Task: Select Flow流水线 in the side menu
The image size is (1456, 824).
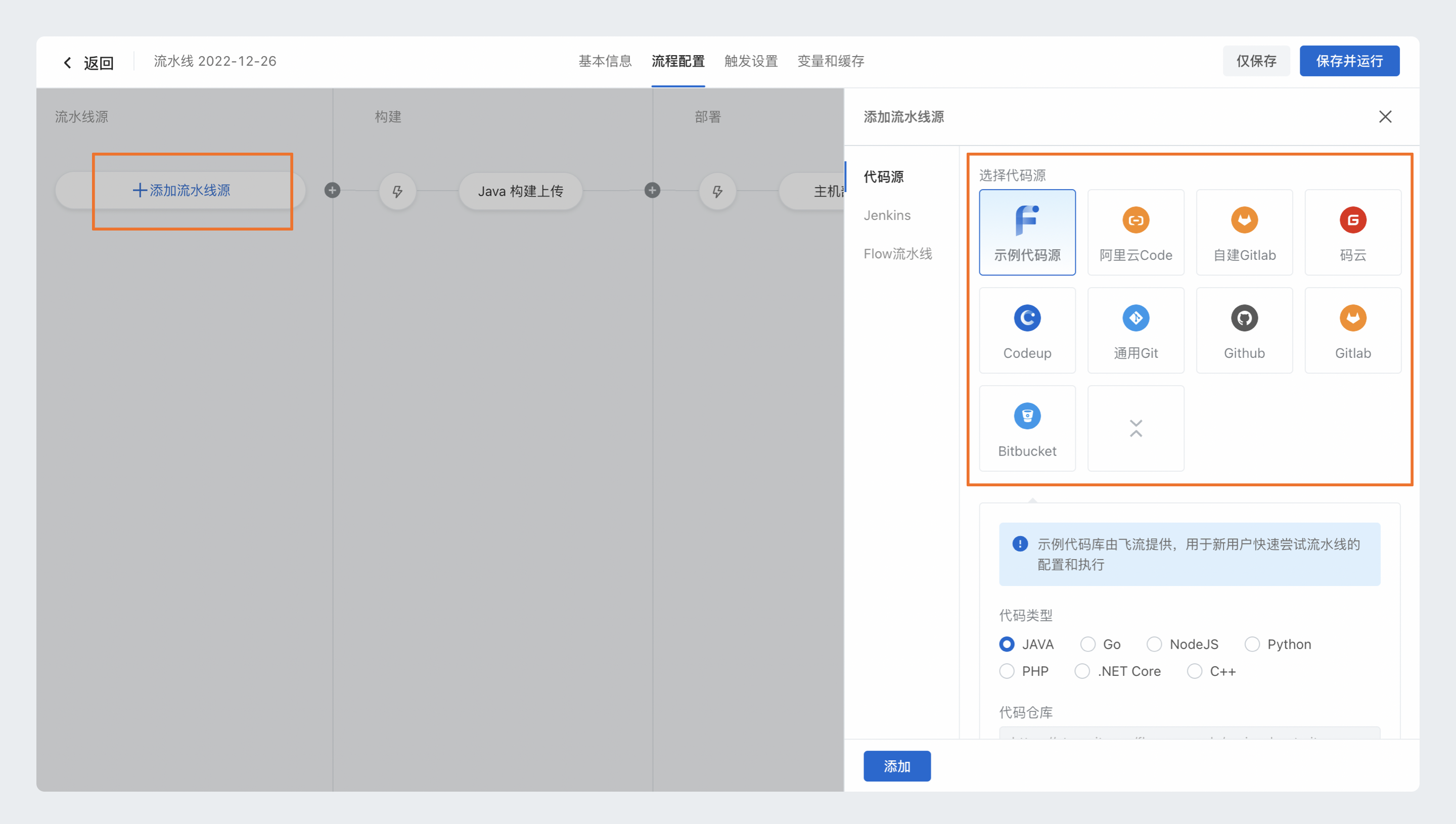Action: [897, 254]
